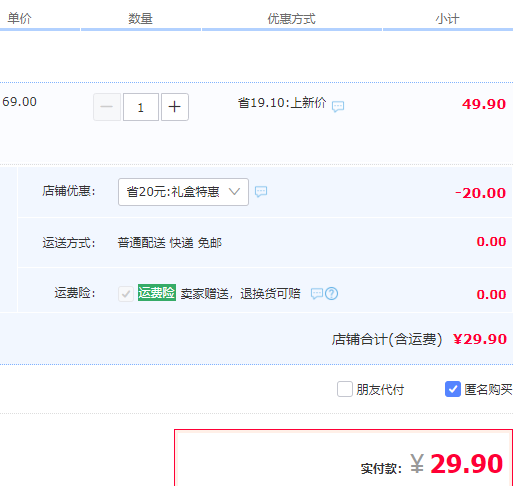Enable the 朋友代付 checkbox
517x486 pixels.
tap(345, 389)
